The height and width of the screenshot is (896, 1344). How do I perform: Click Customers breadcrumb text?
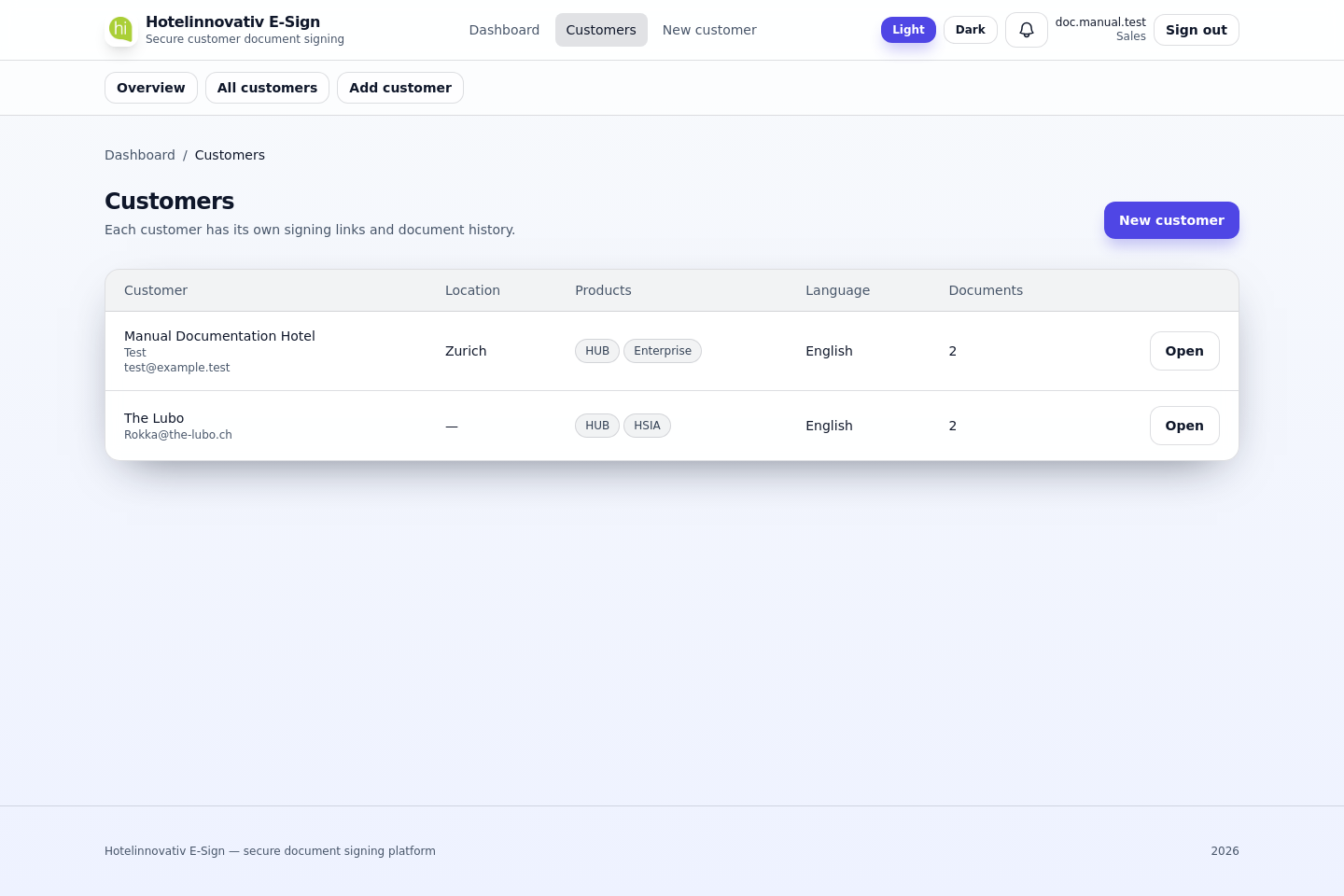click(x=230, y=155)
